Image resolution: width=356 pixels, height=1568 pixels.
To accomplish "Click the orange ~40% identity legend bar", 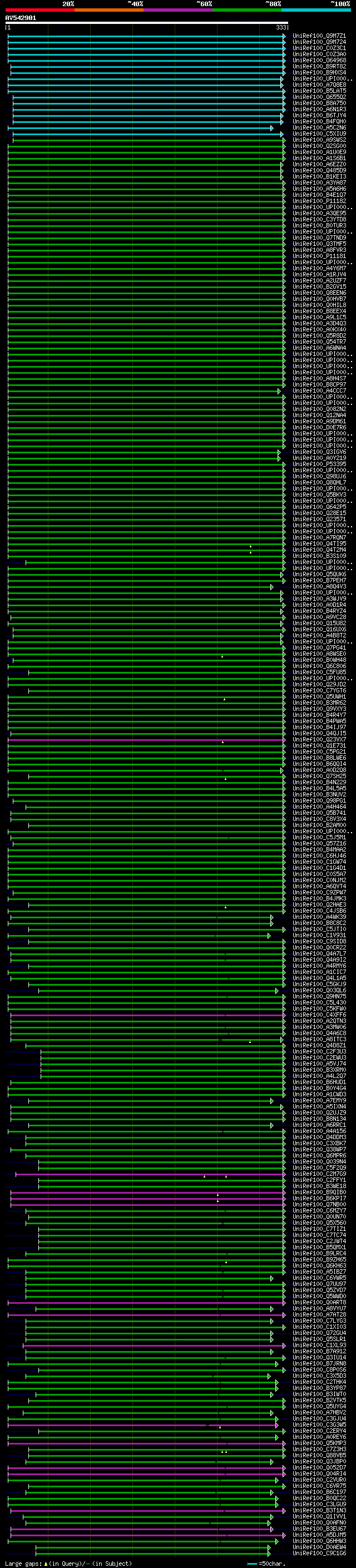I will point(109,11).
